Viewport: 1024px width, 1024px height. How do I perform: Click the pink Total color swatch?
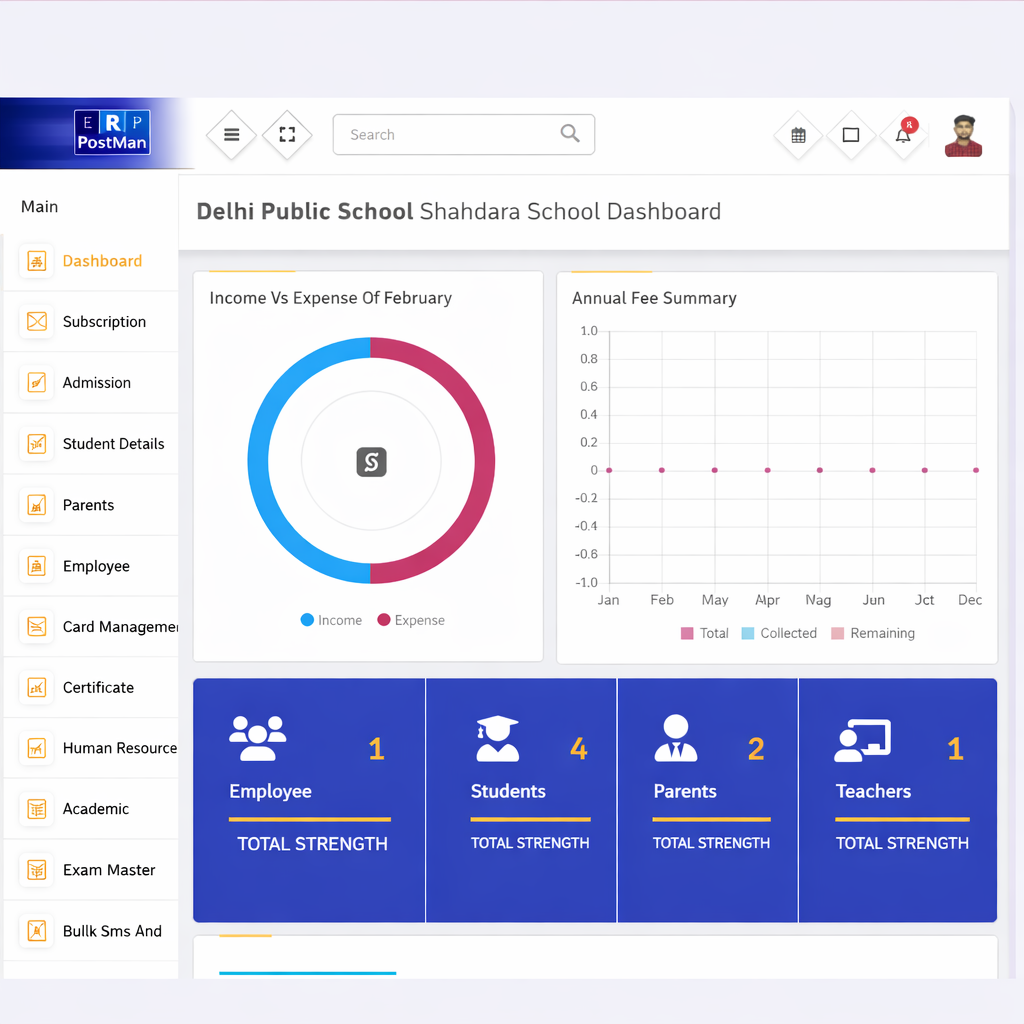coord(685,633)
